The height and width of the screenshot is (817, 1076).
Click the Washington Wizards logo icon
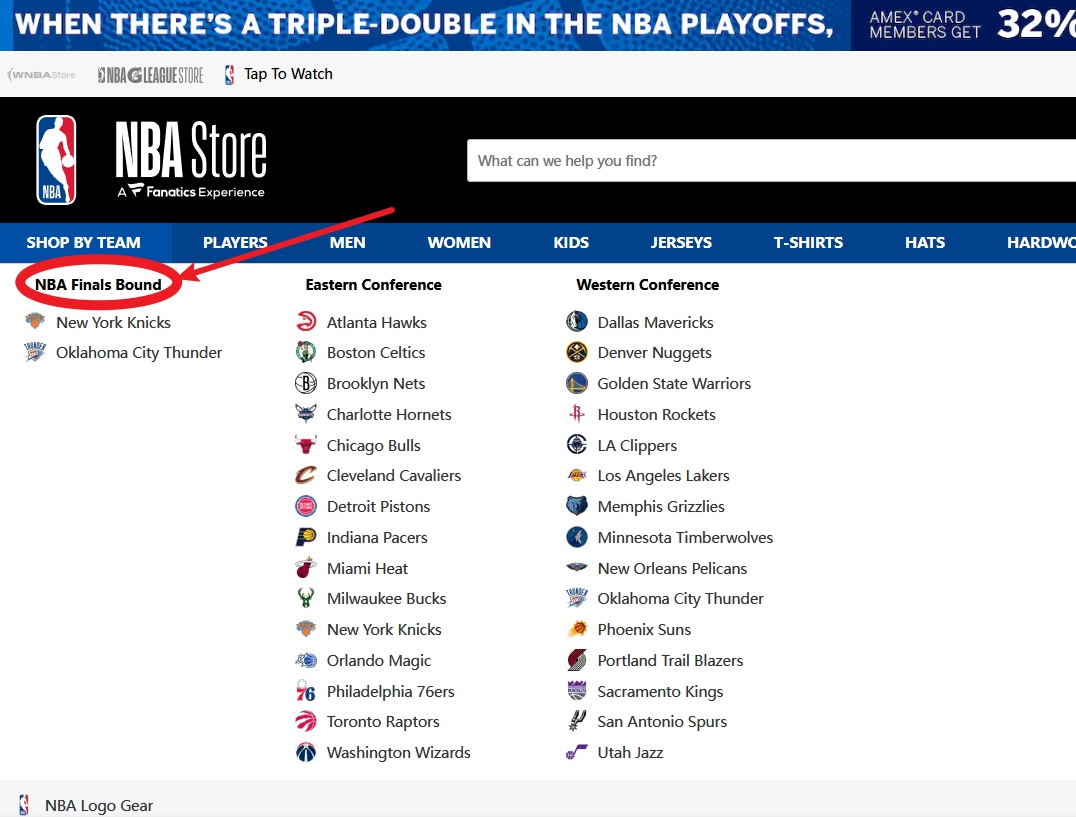(306, 752)
